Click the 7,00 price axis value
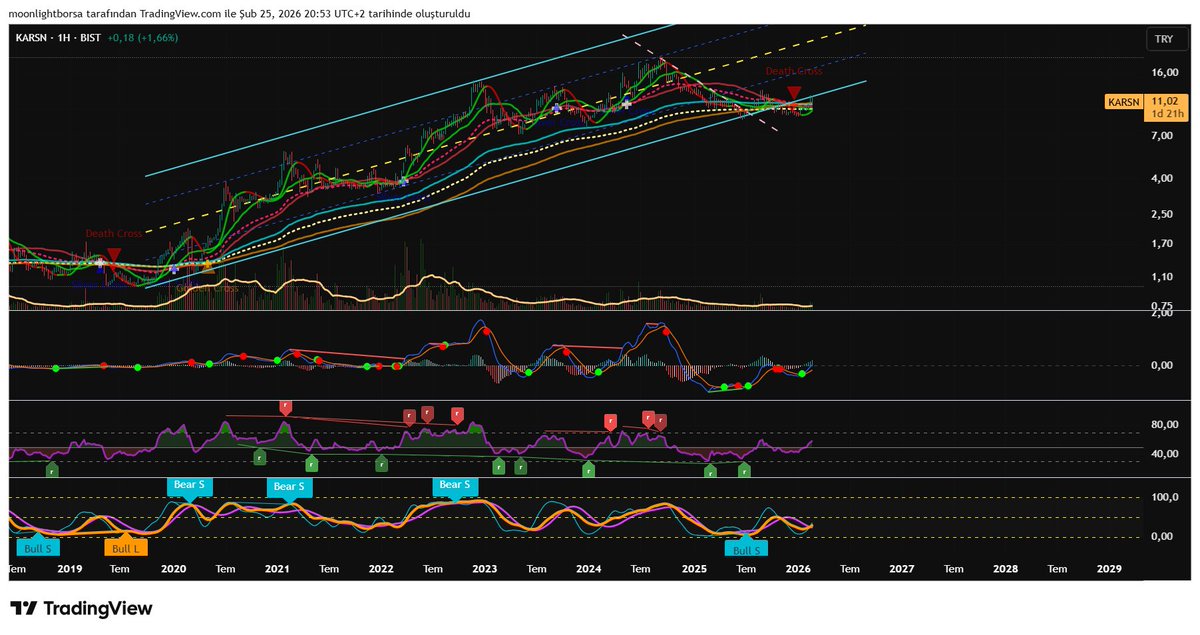Viewport: 1200px width, 635px height. coord(1163,136)
